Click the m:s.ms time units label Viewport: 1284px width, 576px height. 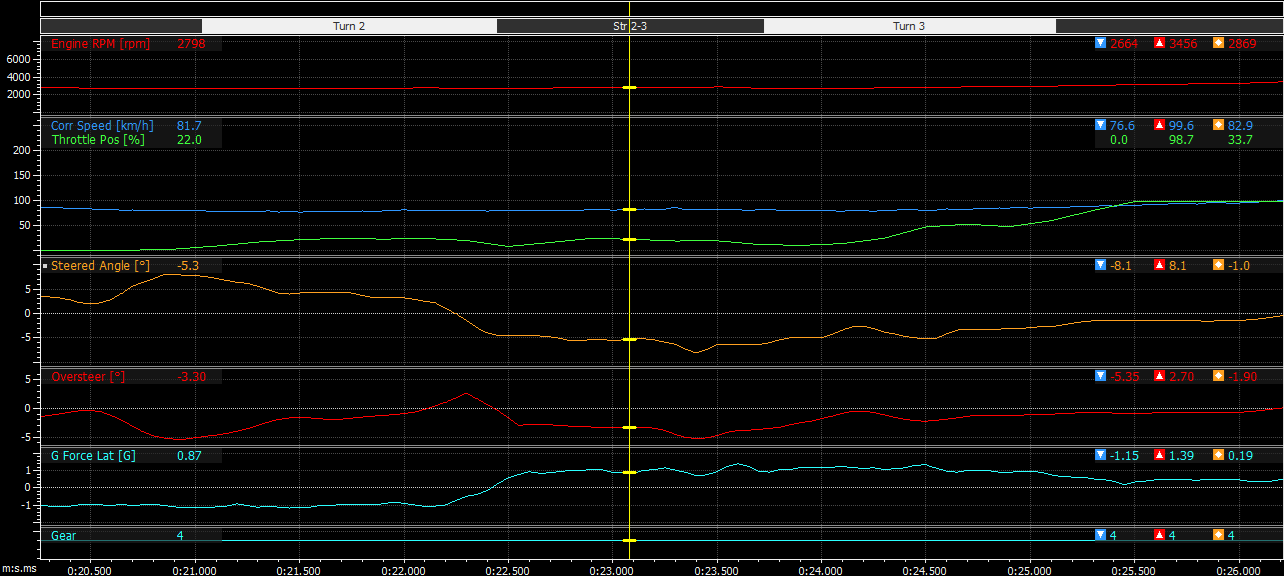point(19,568)
